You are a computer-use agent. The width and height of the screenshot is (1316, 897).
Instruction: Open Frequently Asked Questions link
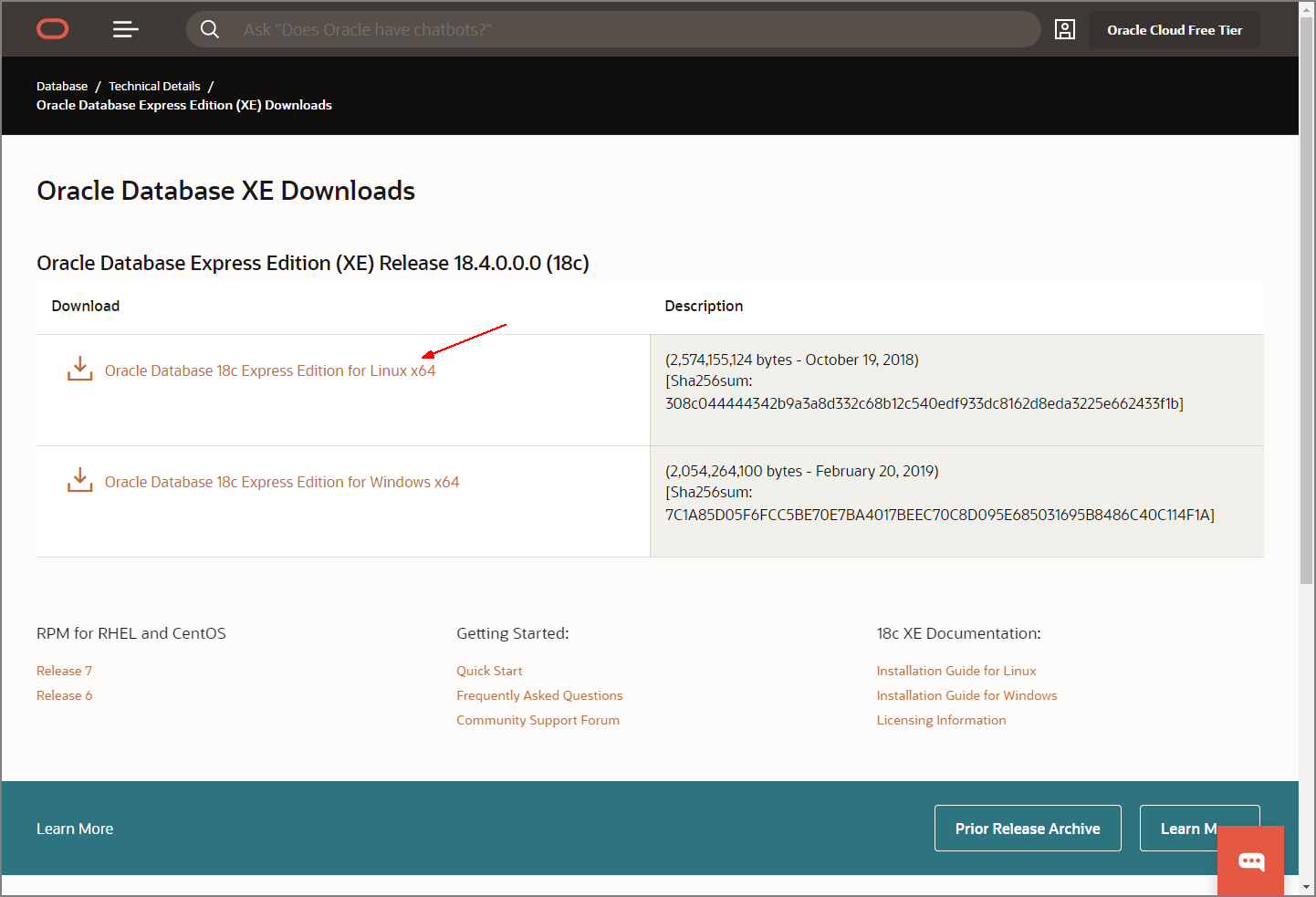[x=539, y=695]
